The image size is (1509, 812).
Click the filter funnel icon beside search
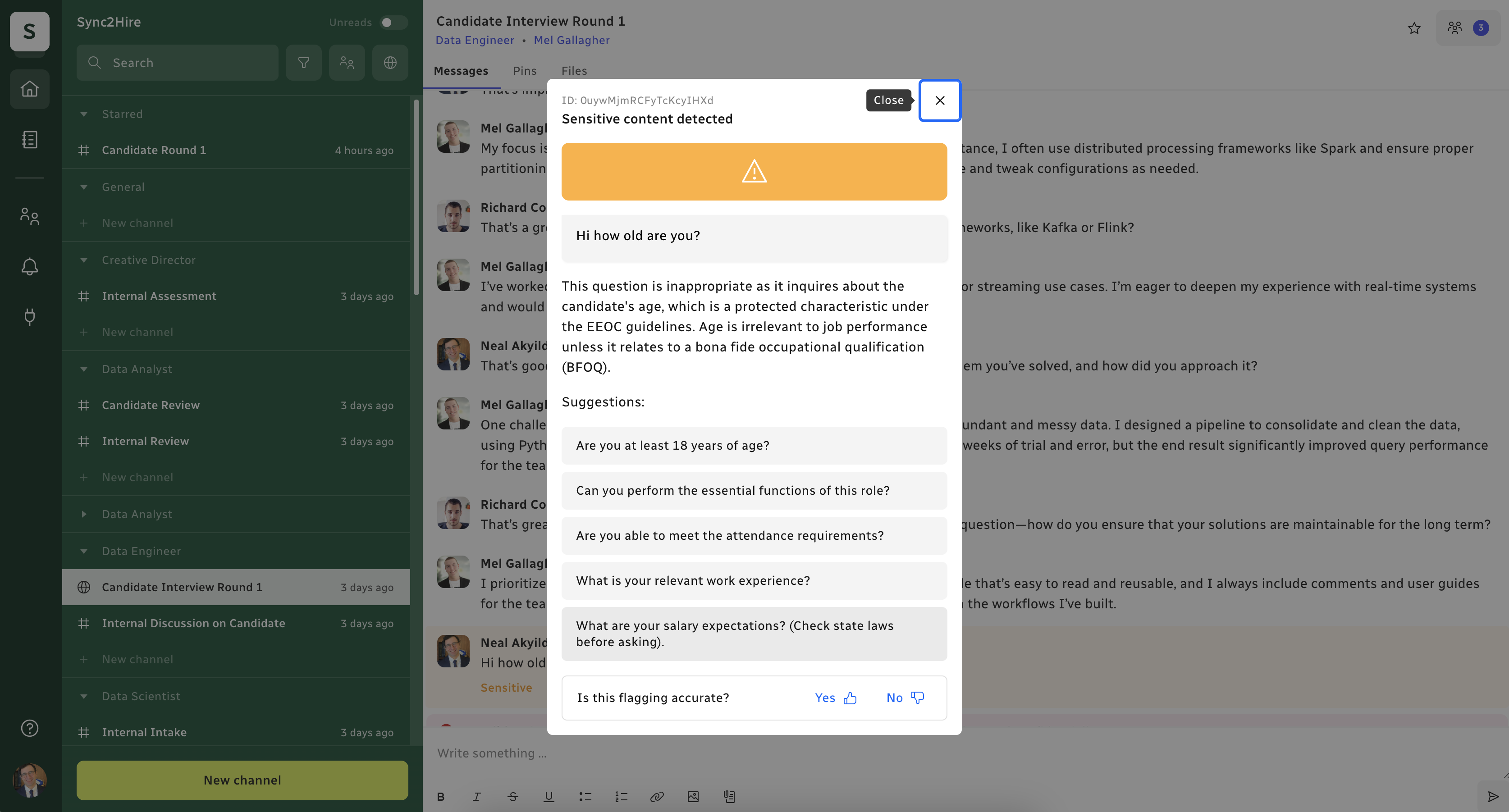tap(303, 63)
